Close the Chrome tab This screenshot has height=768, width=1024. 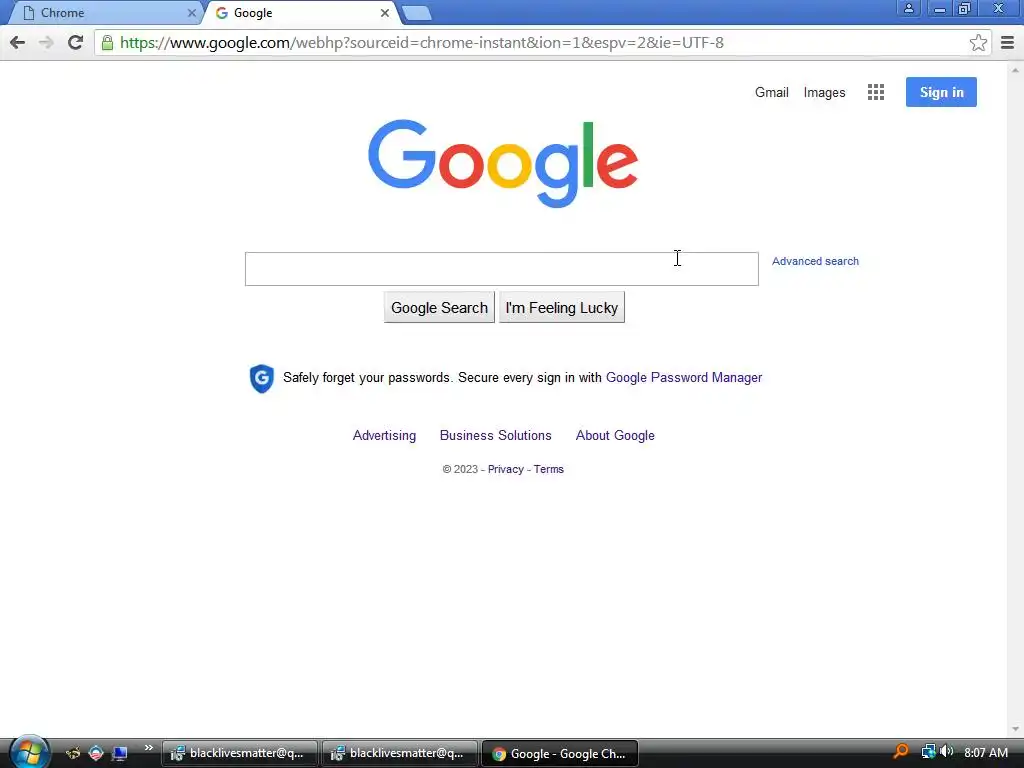click(191, 13)
